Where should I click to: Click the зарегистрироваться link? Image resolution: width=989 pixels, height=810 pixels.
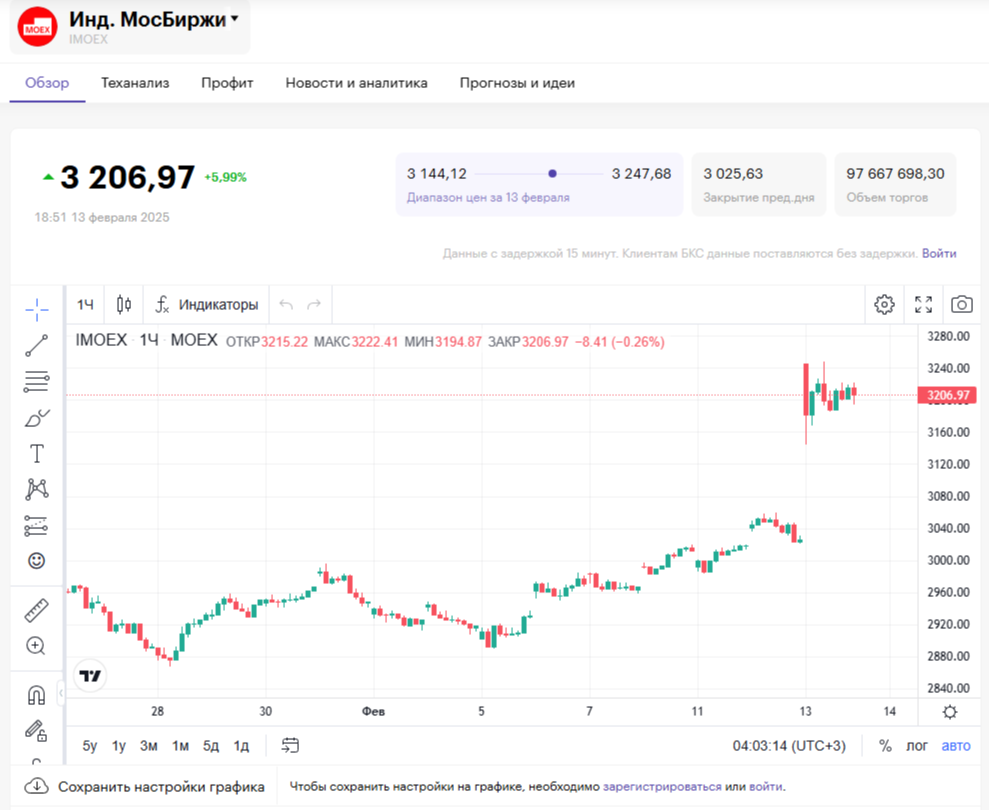pos(661,786)
